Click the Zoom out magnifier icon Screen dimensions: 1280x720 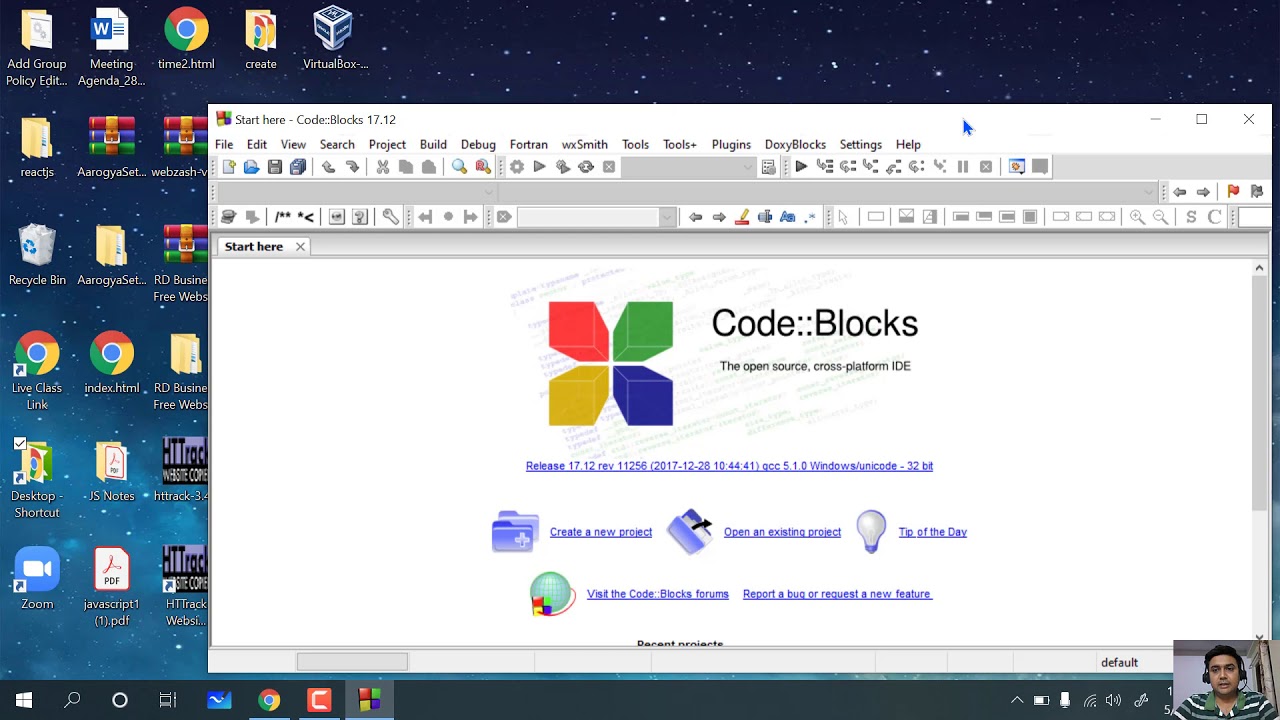tap(1160, 217)
